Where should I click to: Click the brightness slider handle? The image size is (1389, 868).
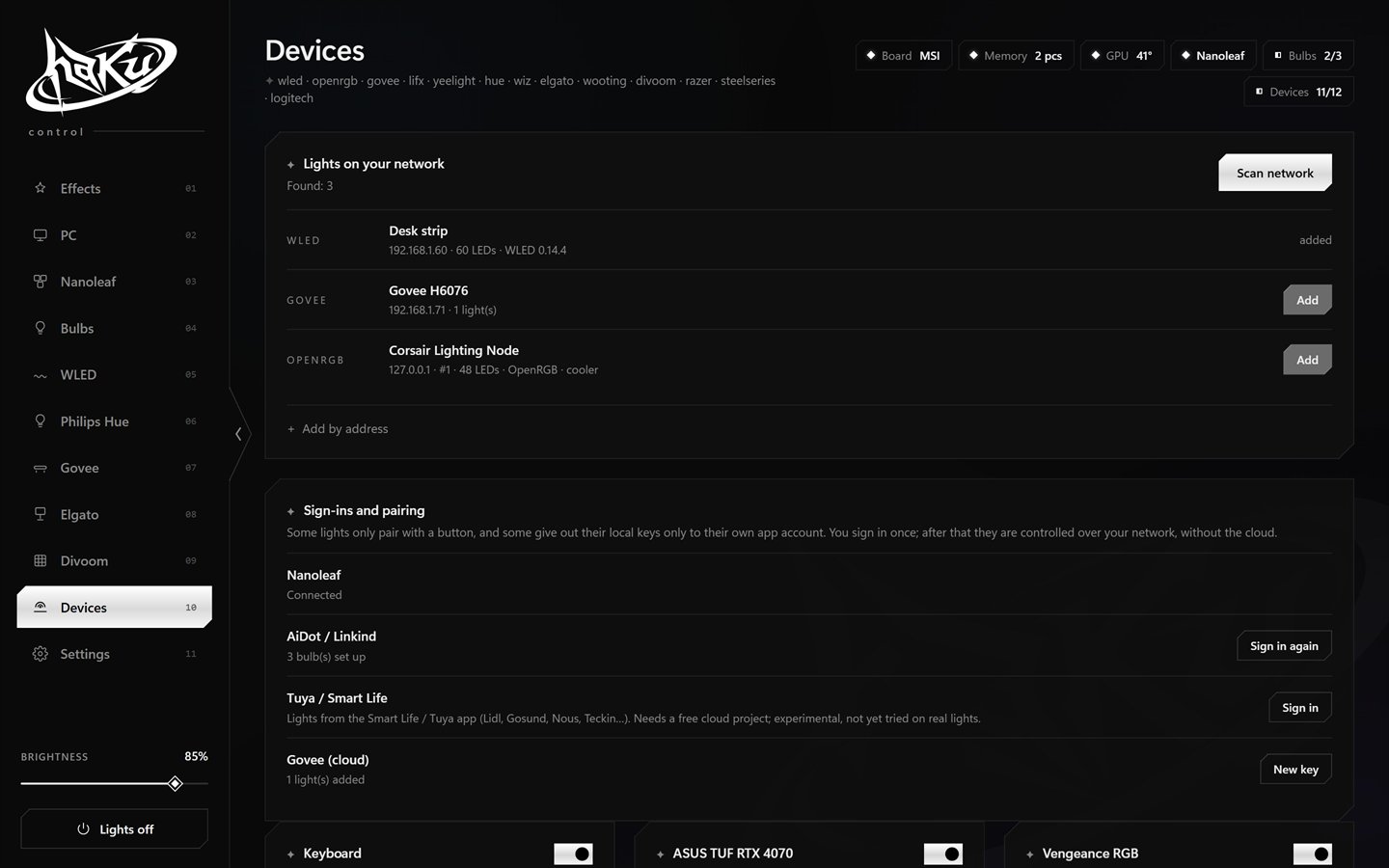click(x=175, y=783)
